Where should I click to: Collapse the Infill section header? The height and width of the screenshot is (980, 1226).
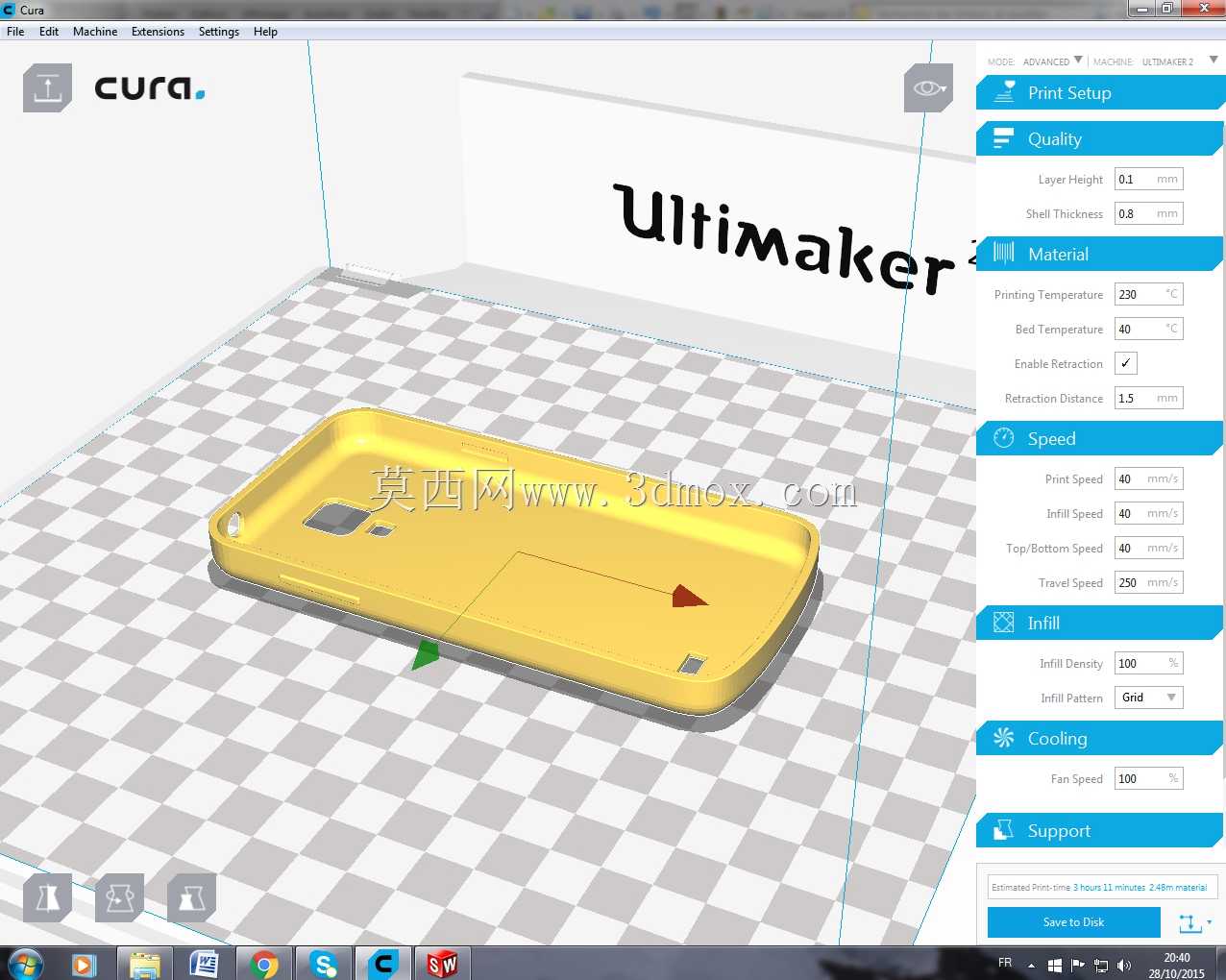tap(1099, 623)
